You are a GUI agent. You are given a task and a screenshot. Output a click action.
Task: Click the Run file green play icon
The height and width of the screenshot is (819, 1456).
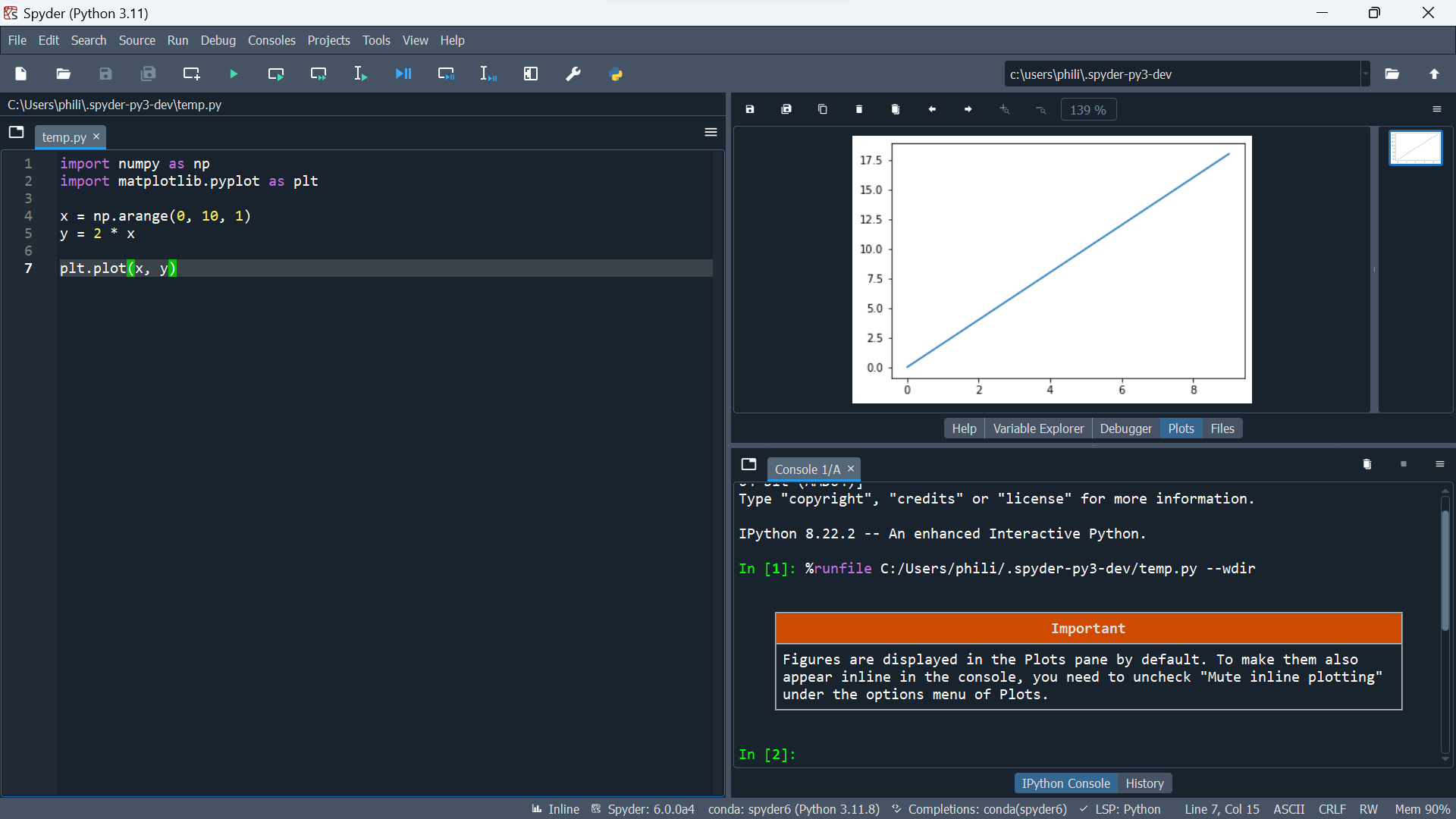234,74
